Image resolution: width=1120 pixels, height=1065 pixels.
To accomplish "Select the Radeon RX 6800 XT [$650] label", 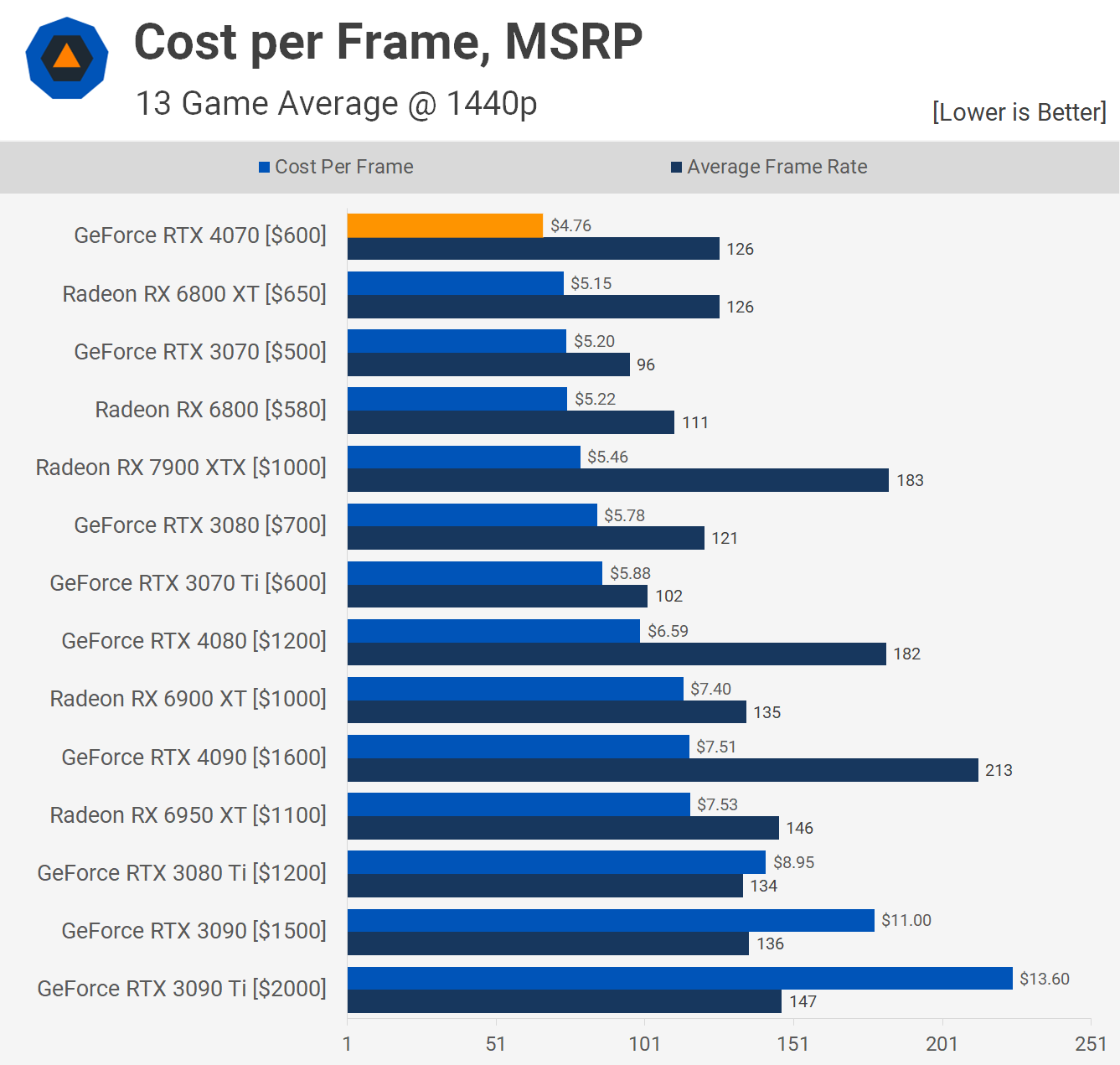I will (x=194, y=294).
